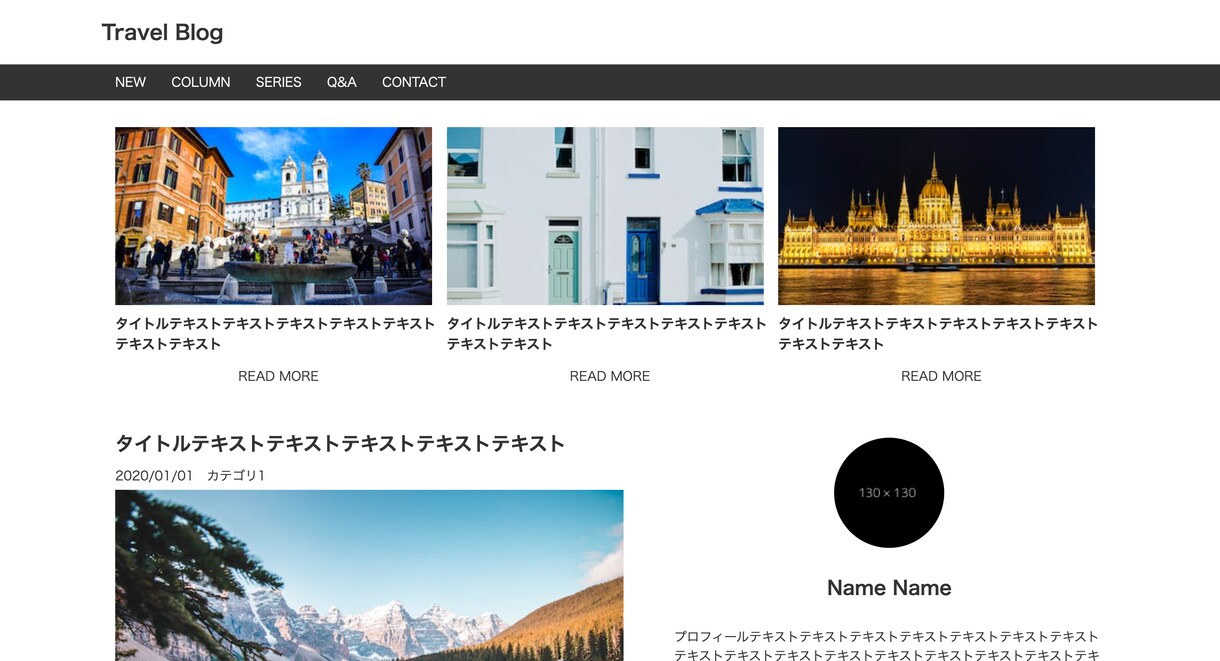
Task: Select SERIES in the navigation bar
Action: click(278, 82)
